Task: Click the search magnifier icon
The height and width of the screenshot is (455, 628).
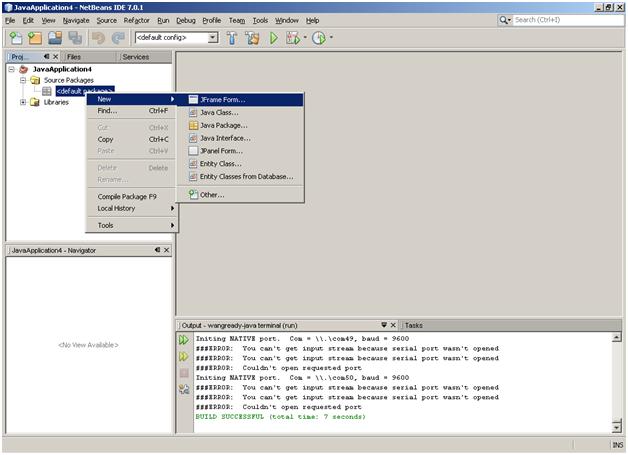Action: [505, 20]
